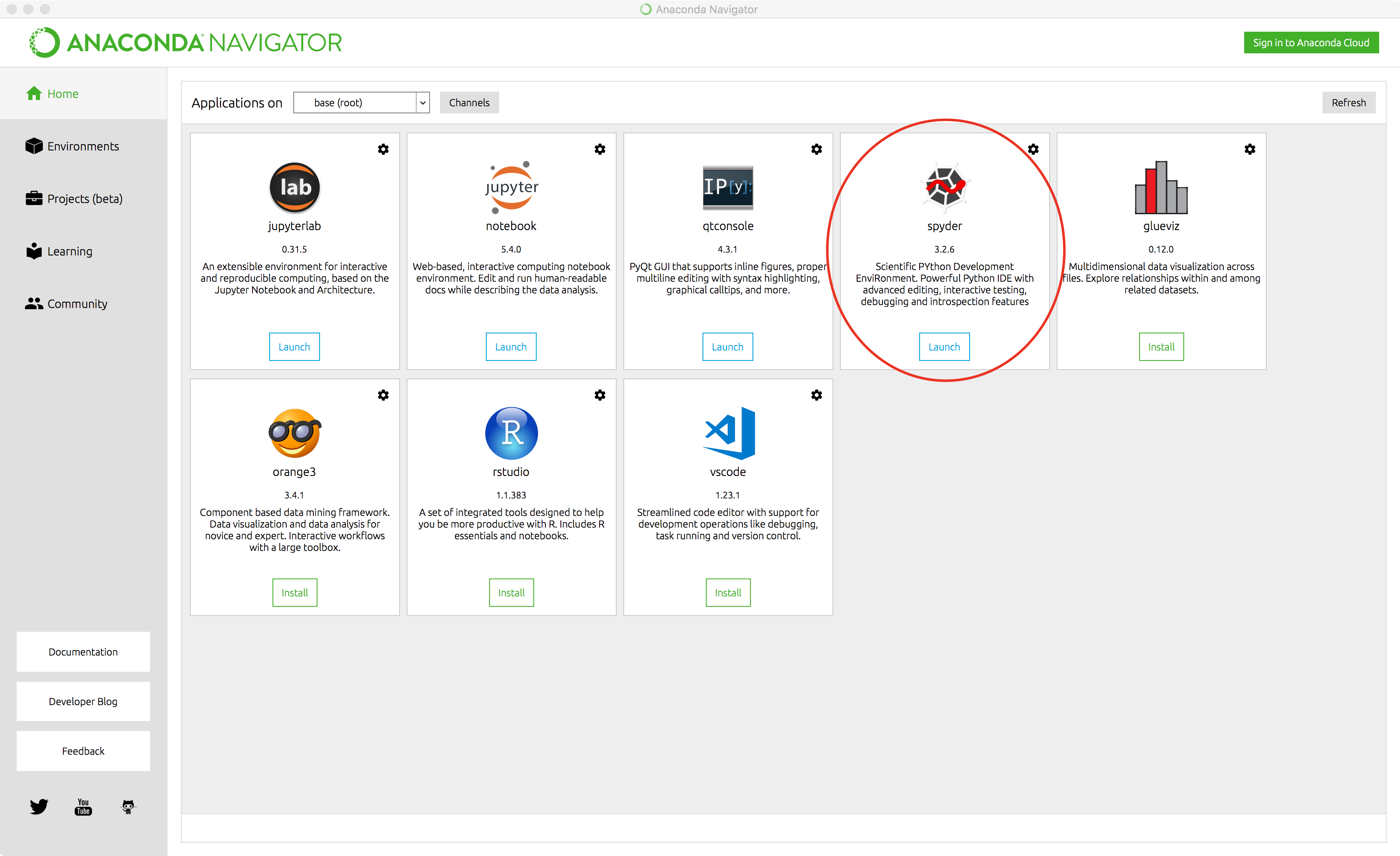The height and width of the screenshot is (856, 1400).
Task: Launch qtconsole
Action: coord(727,347)
